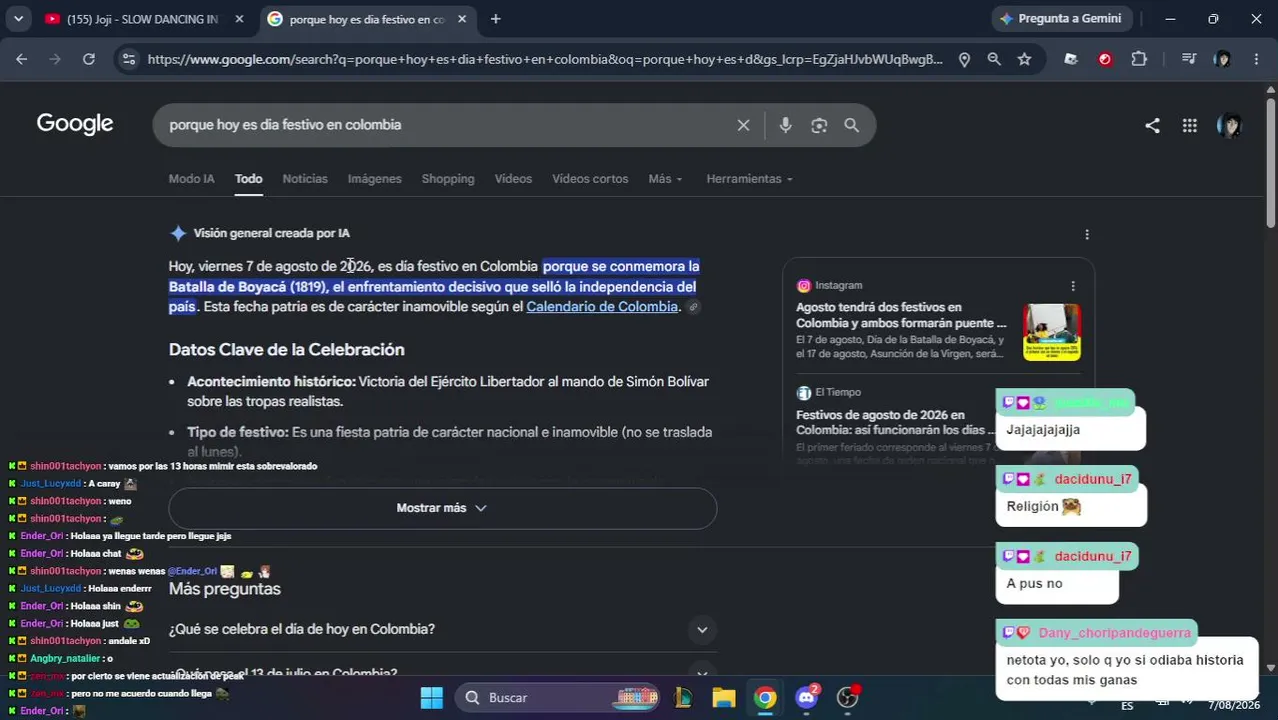
Task: Open the red circular extension icon
Action: [1105, 59]
